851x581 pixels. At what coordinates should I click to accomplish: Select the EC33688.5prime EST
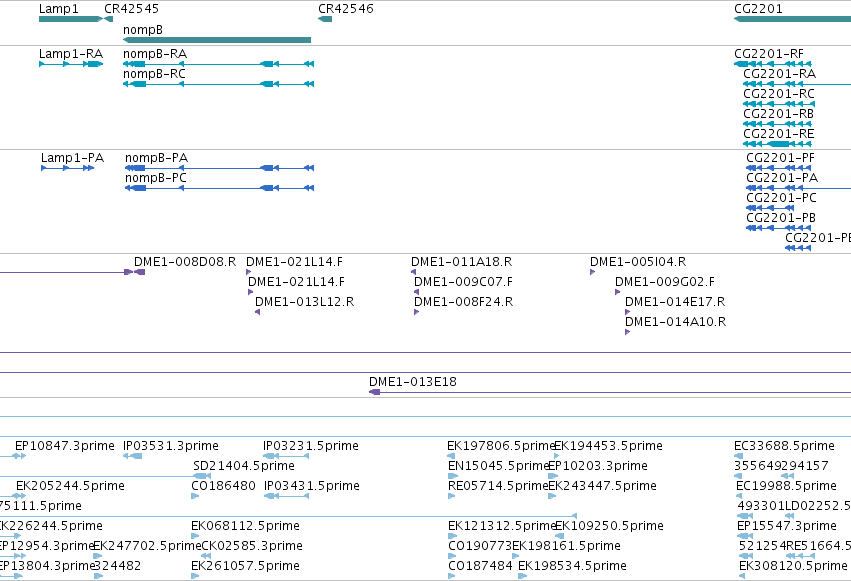click(x=738, y=456)
